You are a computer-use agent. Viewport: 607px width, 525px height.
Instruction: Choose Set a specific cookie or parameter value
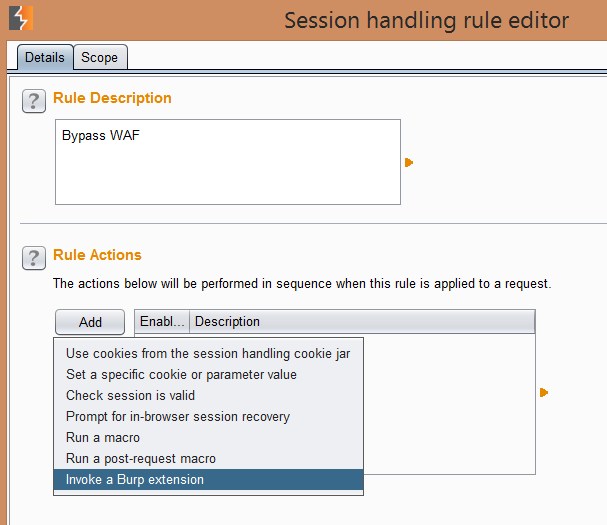tap(208, 374)
